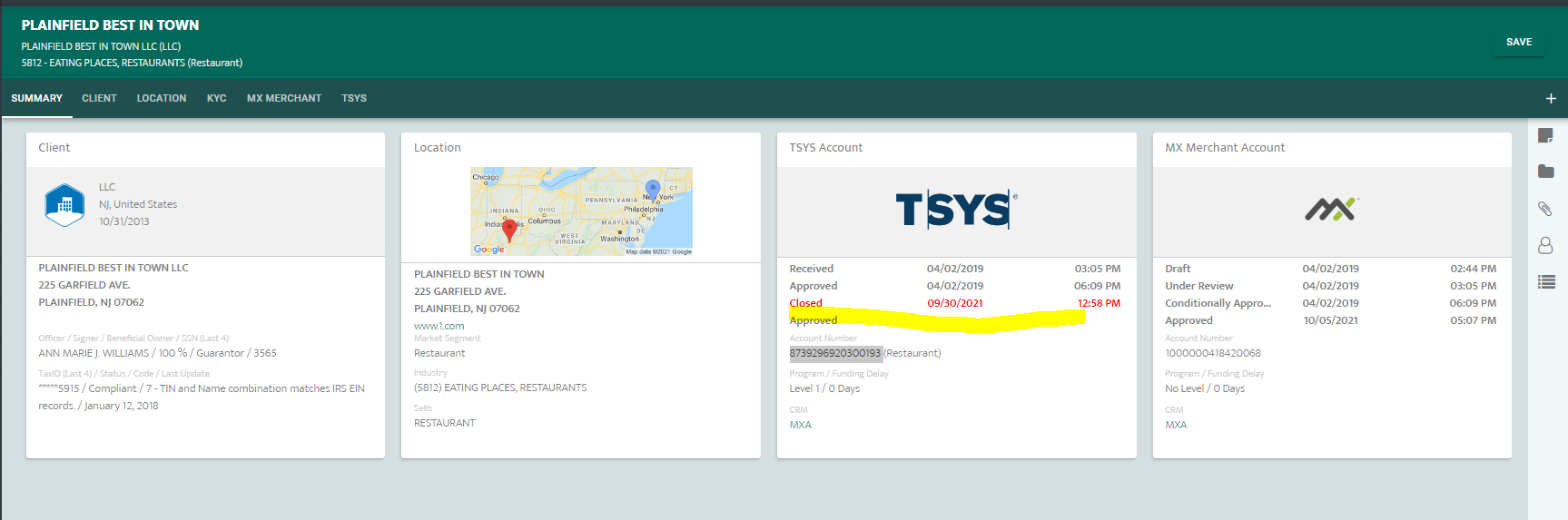
Task: Click the Conditionally Appro... status row
Action: click(1331, 303)
